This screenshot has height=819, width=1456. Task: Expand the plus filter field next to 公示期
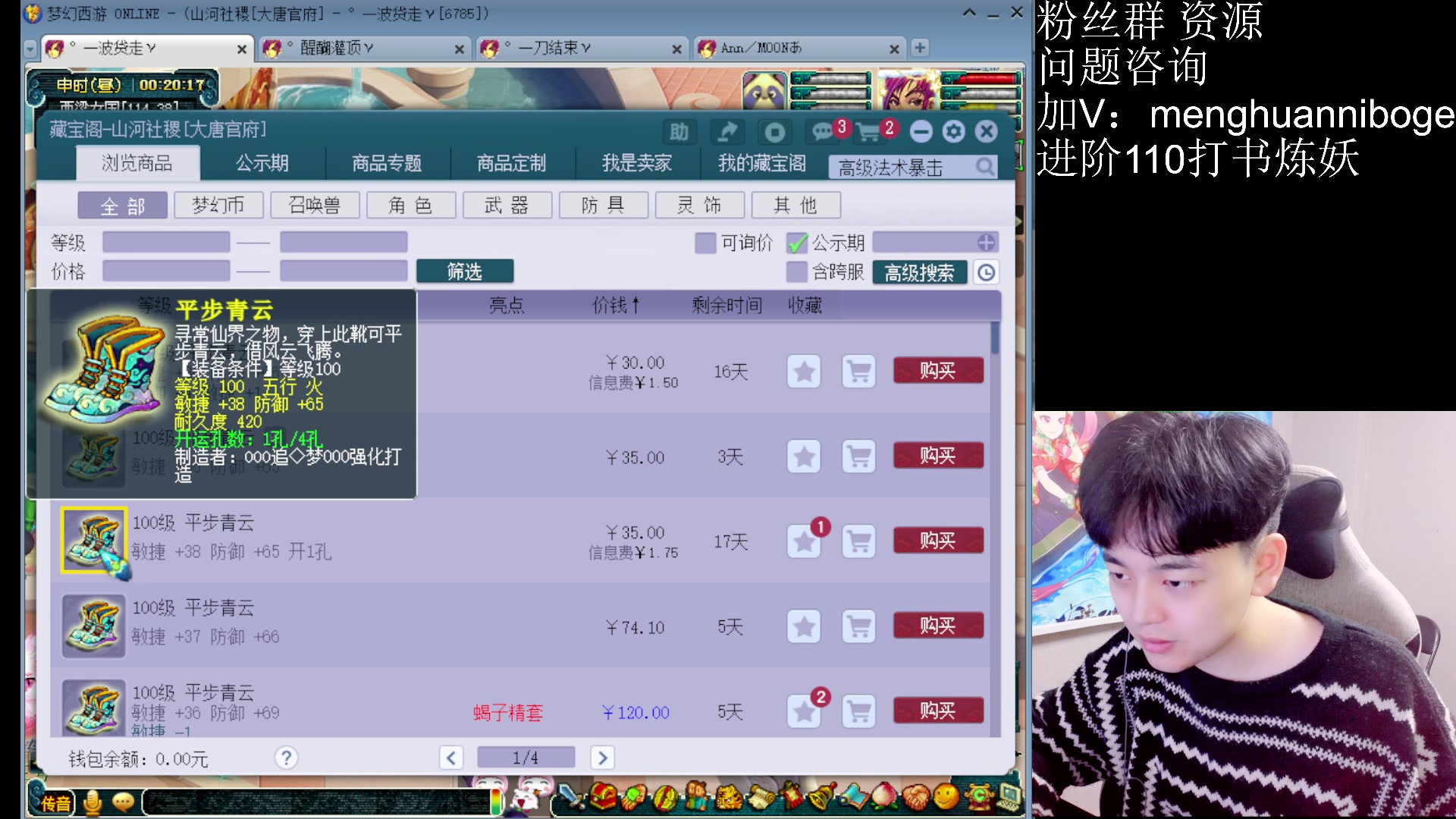point(986,243)
